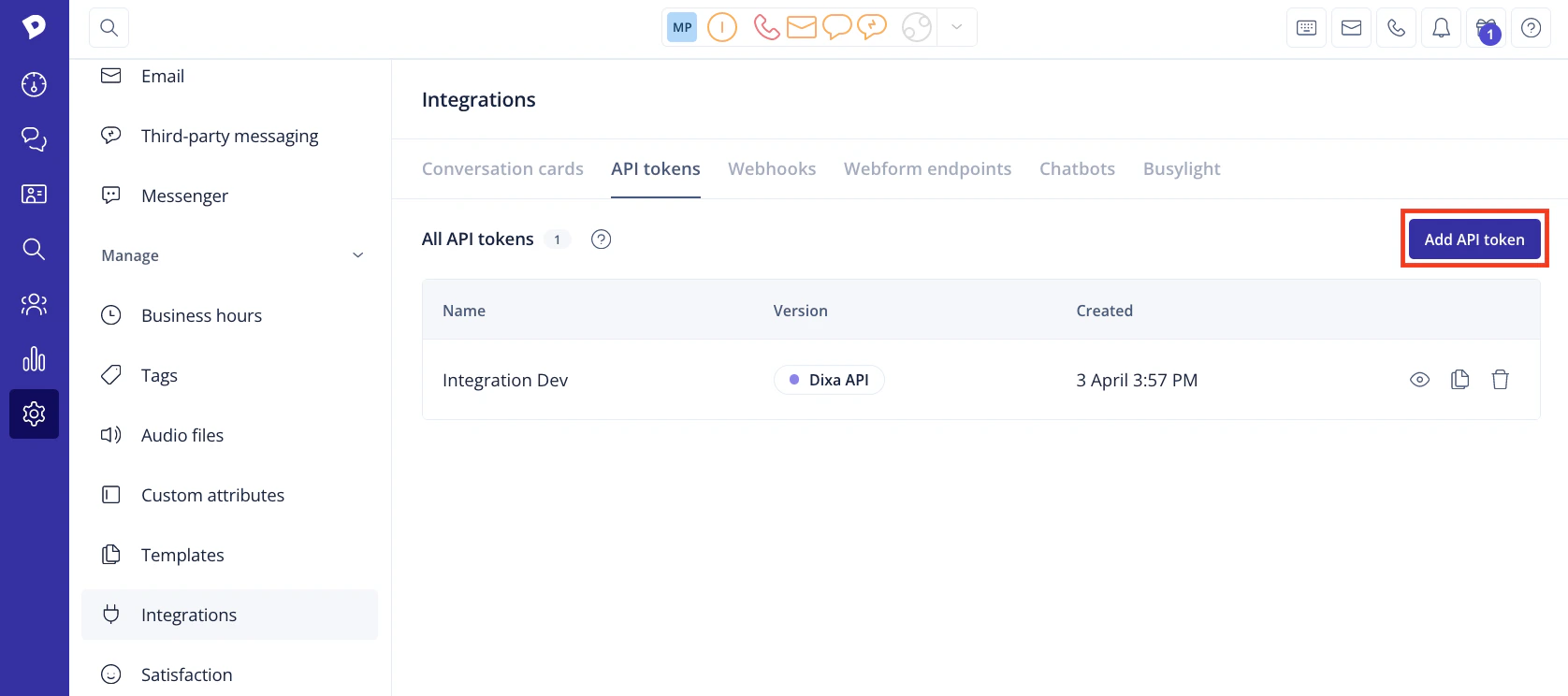Open analytics bar chart icon in sidebar

tap(34, 359)
